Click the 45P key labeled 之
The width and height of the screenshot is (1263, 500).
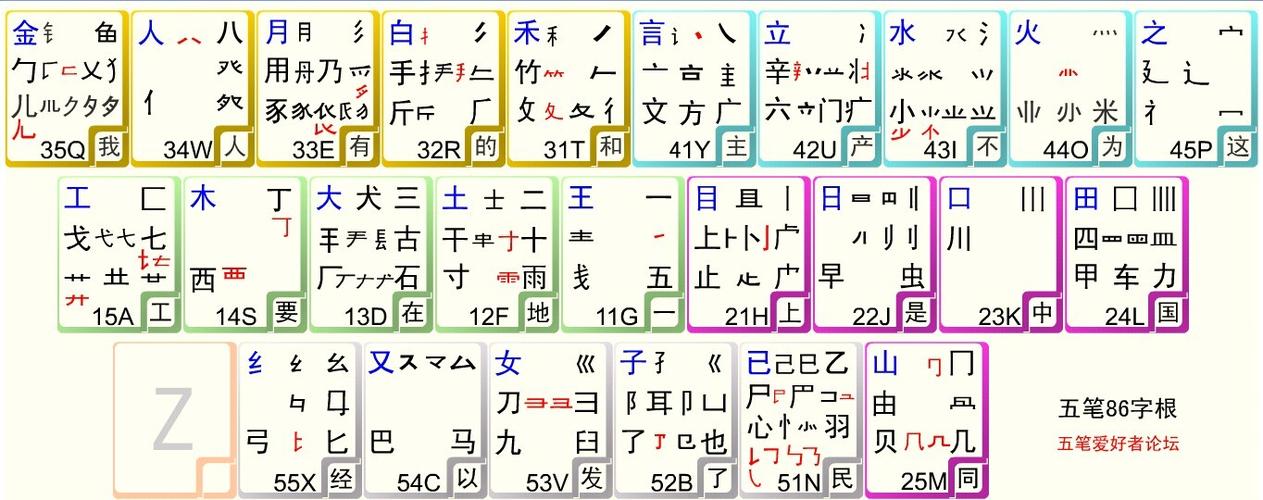pos(1195,88)
